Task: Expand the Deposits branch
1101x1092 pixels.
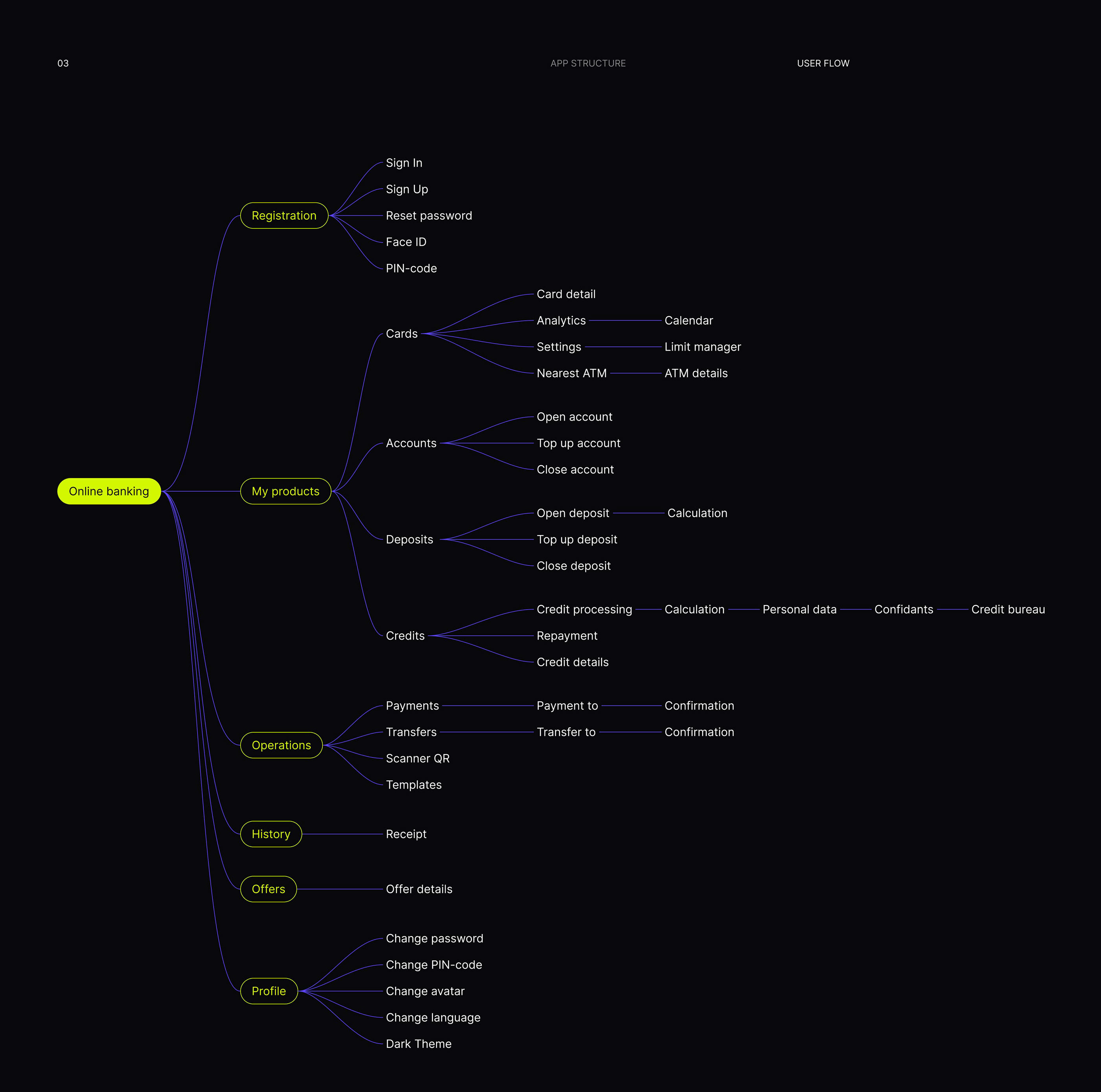Action: click(x=409, y=539)
